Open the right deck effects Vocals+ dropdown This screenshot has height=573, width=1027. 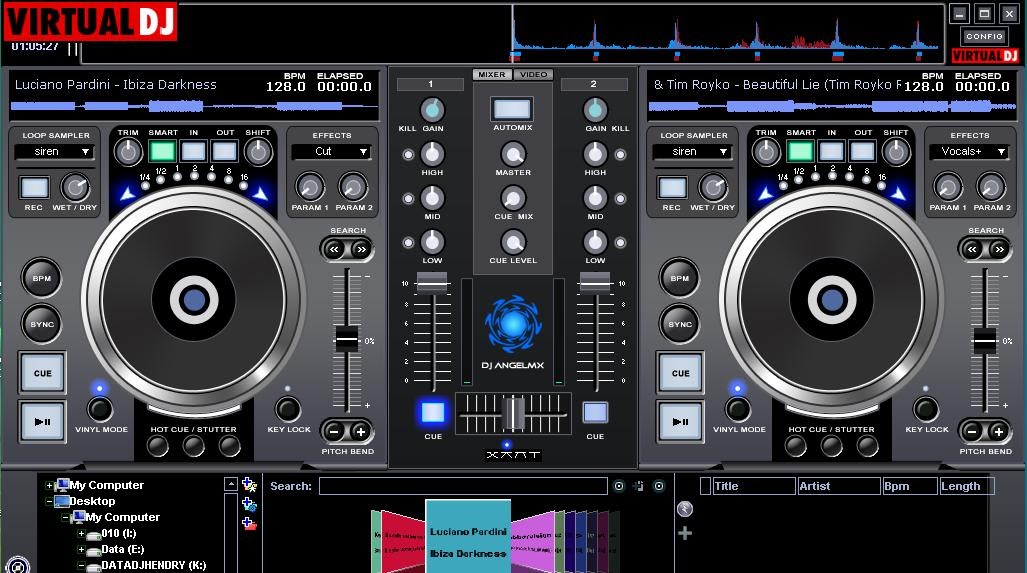click(x=970, y=151)
